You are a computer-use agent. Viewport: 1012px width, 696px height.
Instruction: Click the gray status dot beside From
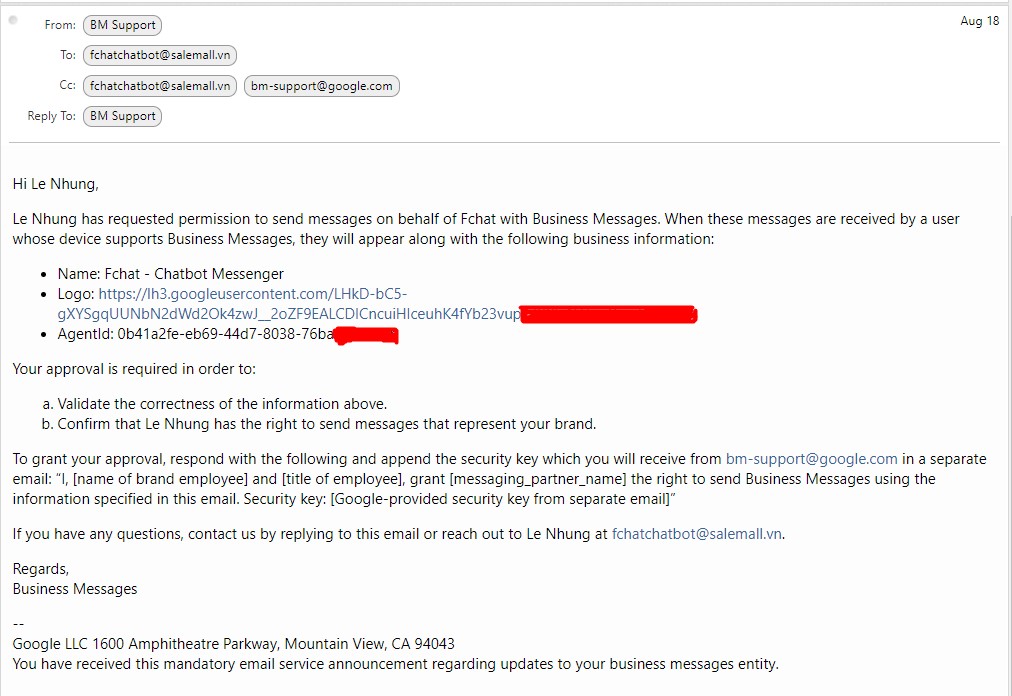pyautogui.click(x=12, y=20)
